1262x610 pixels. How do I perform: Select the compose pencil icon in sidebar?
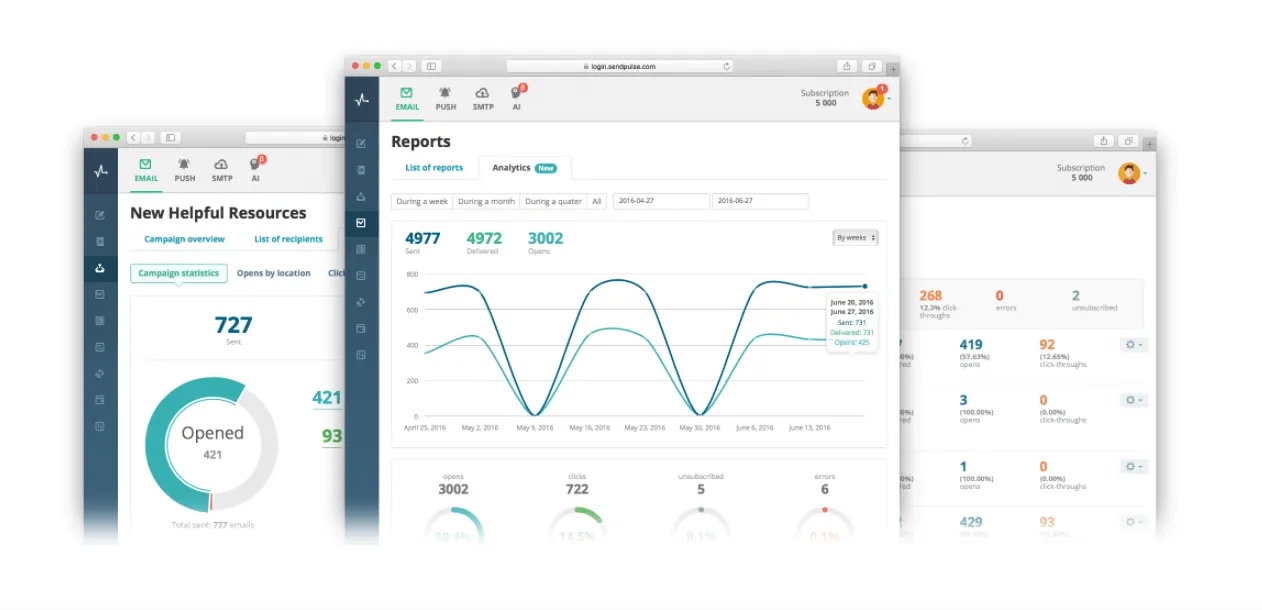[361, 142]
